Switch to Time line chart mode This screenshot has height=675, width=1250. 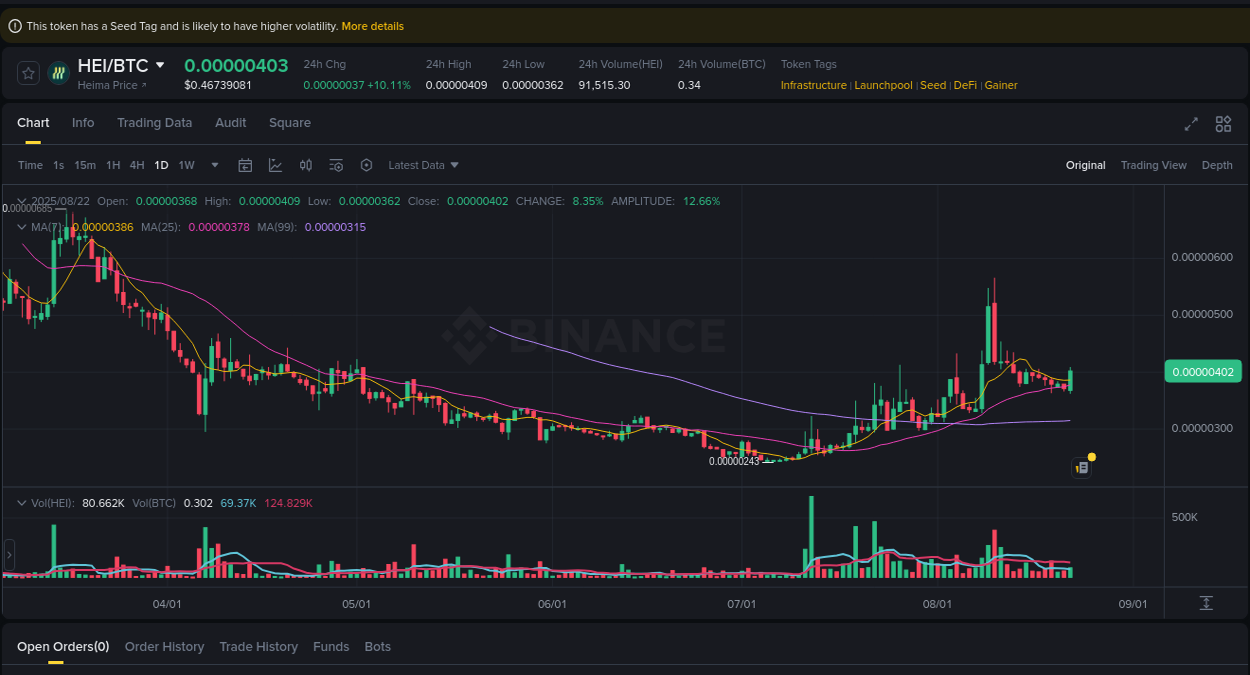[x=30, y=165]
